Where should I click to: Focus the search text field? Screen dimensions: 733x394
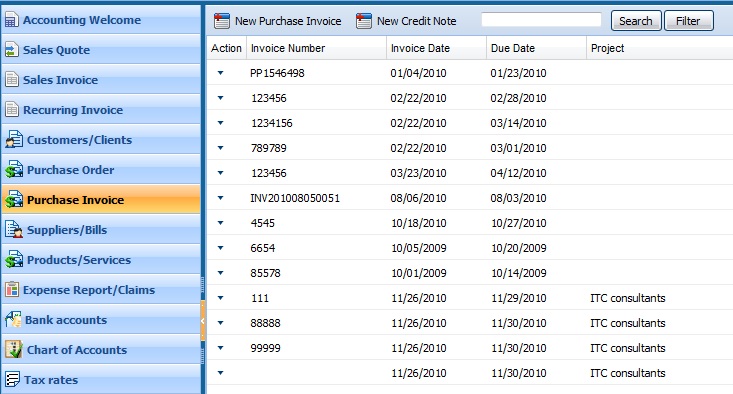point(541,20)
